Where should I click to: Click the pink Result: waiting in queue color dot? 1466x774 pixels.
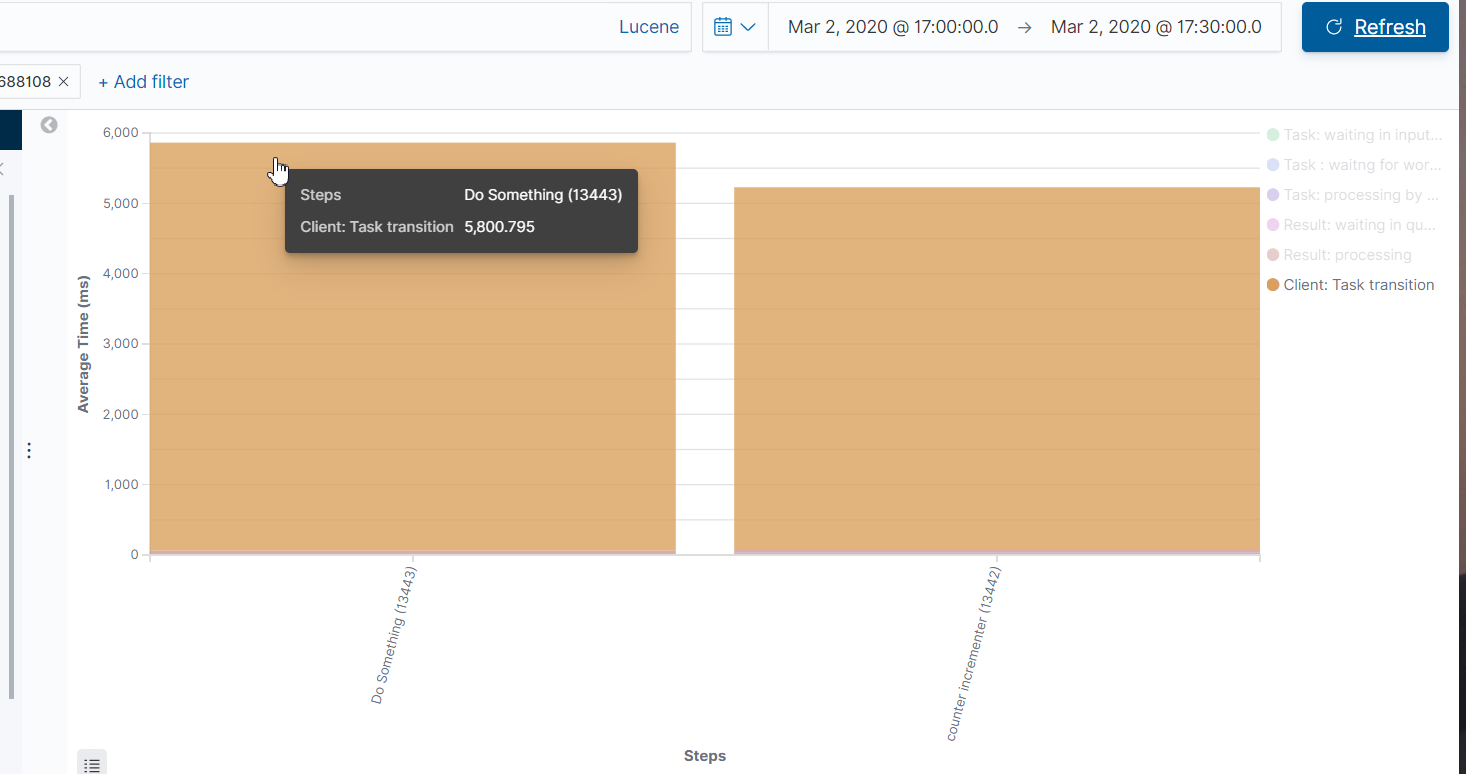1273,225
